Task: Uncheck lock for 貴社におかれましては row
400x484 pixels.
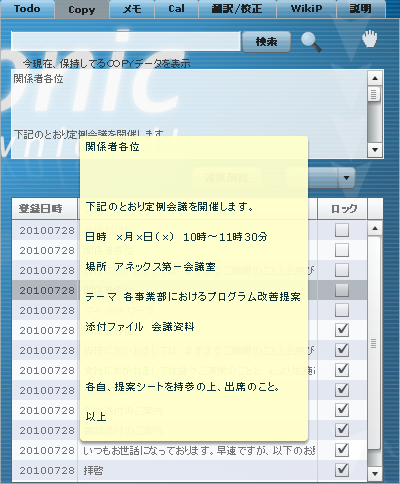Action: tap(342, 370)
